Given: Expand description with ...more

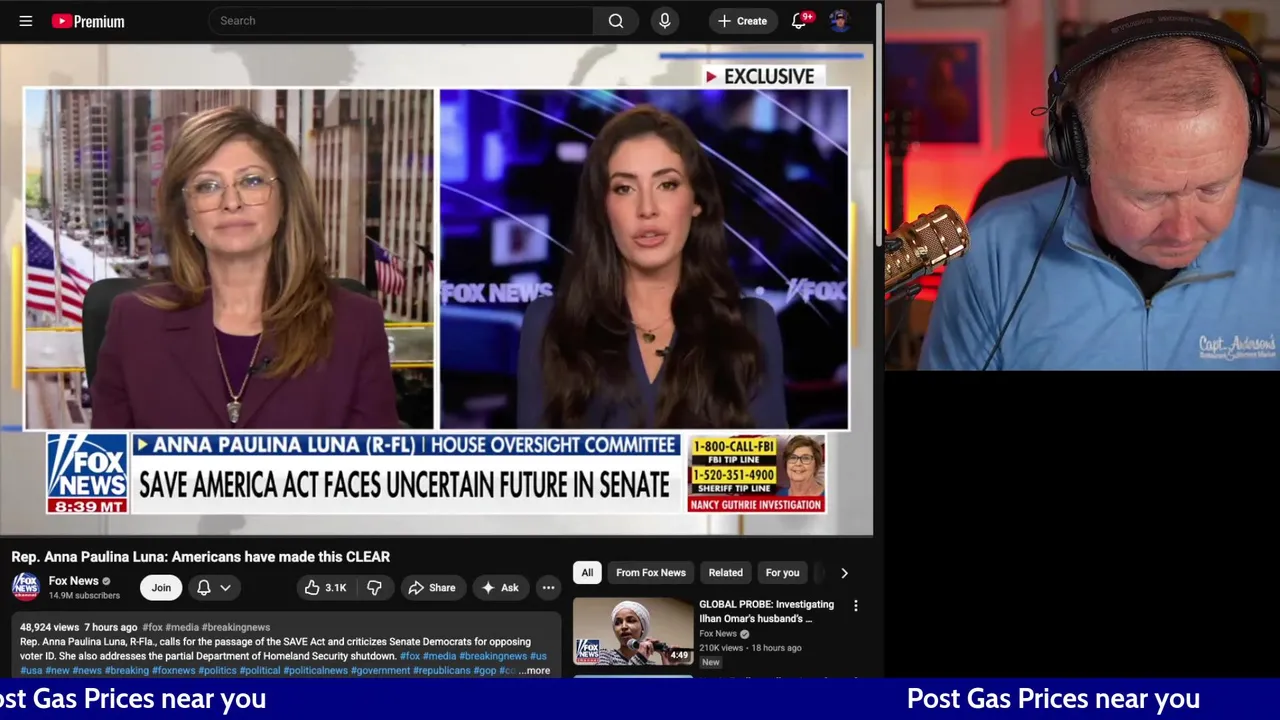Looking at the screenshot, I should click(534, 671).
